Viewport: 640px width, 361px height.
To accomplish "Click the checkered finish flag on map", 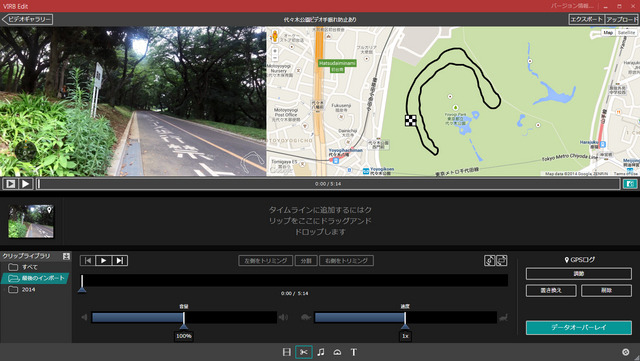I will point(411,120).
